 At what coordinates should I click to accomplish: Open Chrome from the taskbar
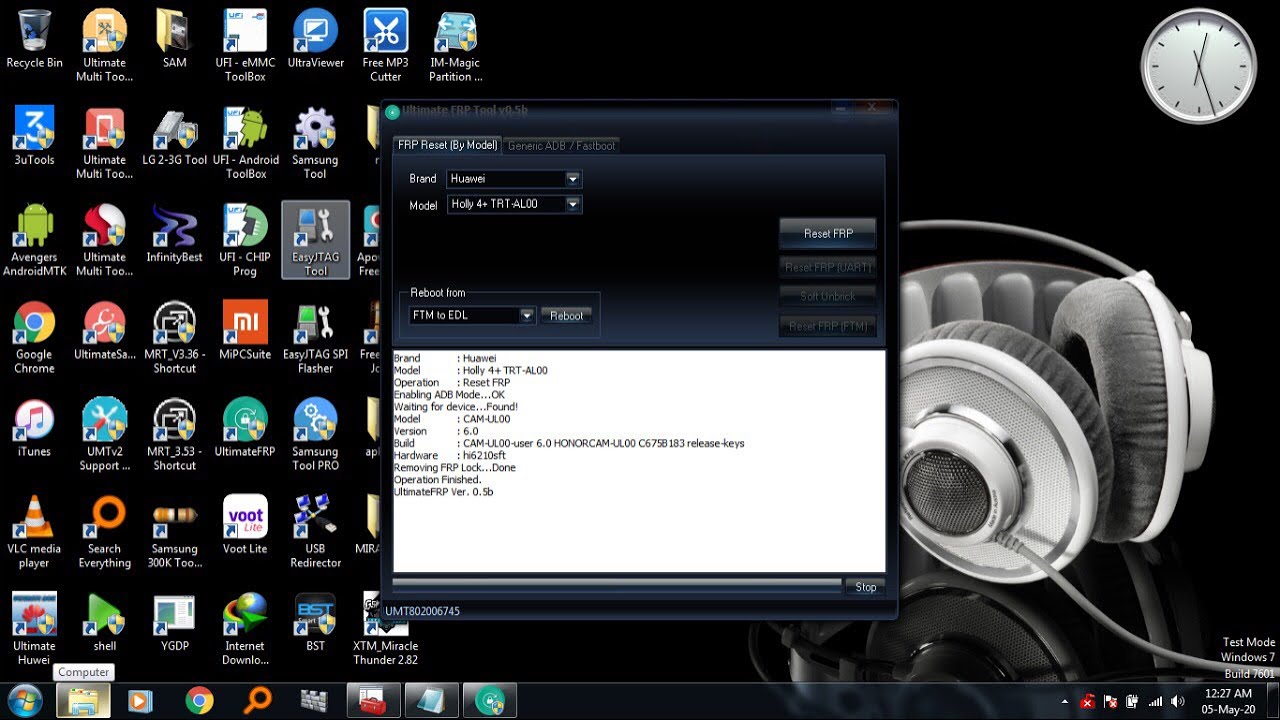(199, 700)
